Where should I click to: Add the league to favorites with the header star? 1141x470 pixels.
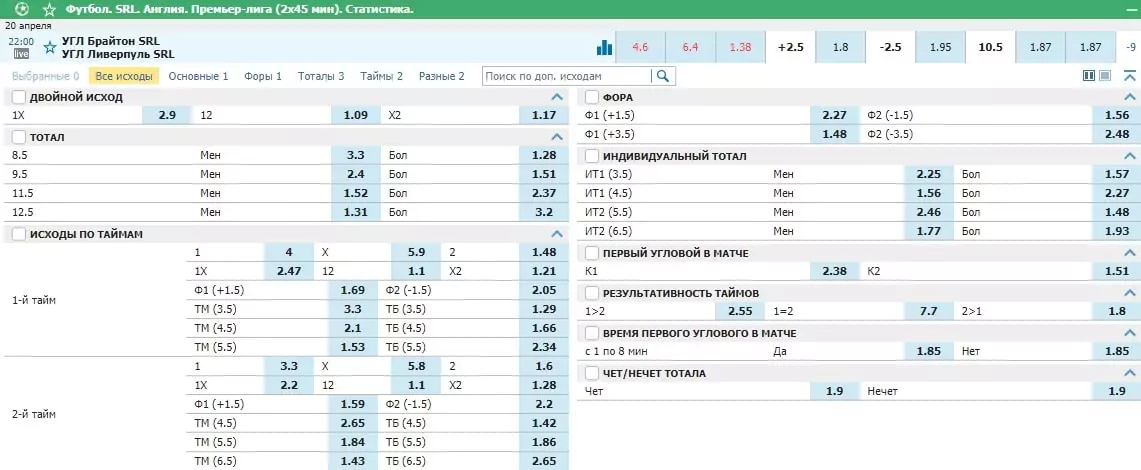click(49, 9)
